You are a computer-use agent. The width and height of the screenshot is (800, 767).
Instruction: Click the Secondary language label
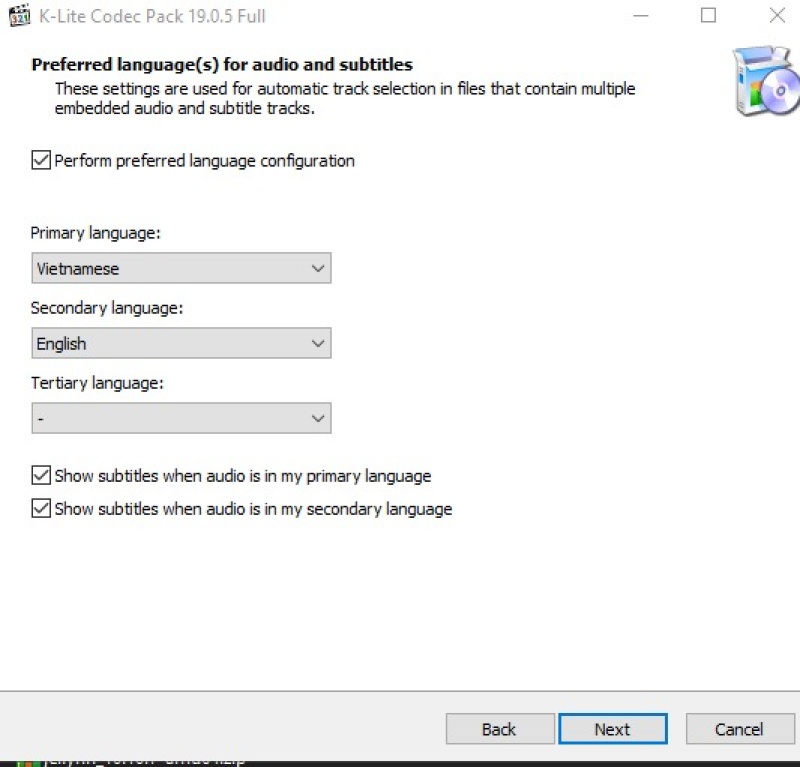click(107, 308)
